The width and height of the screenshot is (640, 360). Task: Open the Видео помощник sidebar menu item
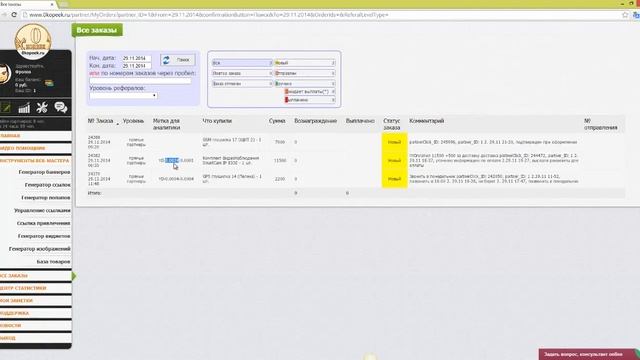tap(36, 148)
